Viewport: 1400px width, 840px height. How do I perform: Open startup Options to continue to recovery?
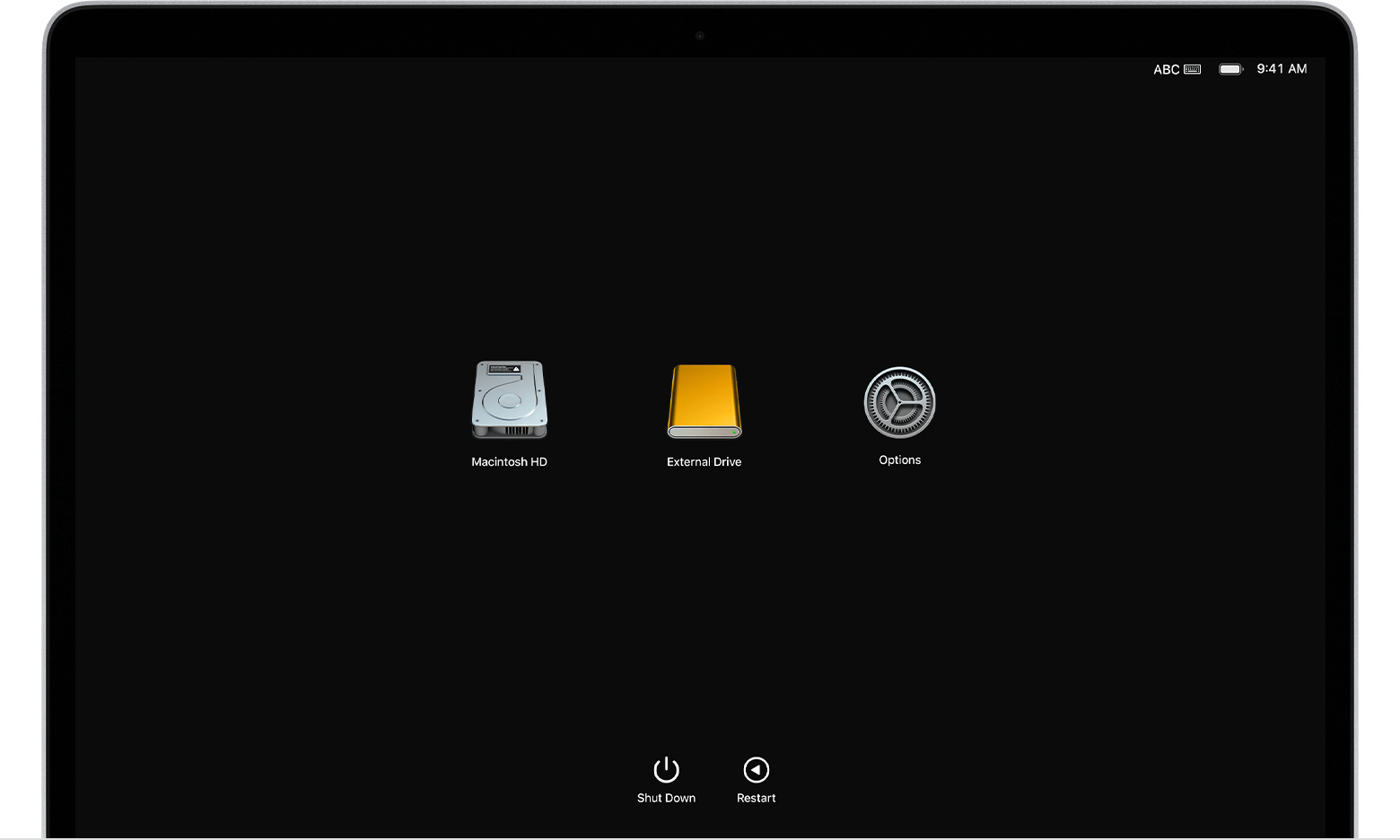coord(899,402)
